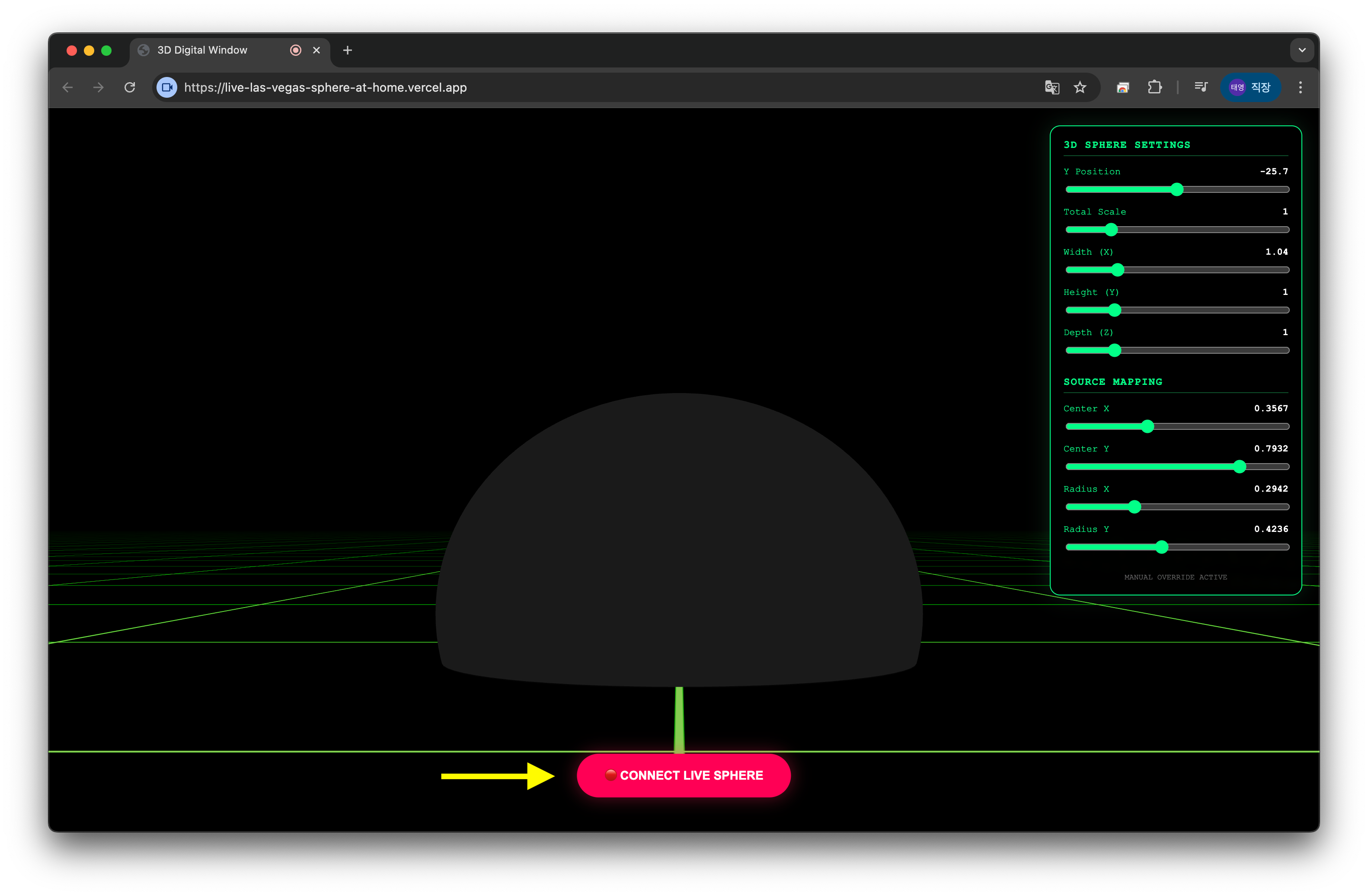The image size is (1368, 896).
Task: Open a new tab with plus button
Action: pos(347,51)
